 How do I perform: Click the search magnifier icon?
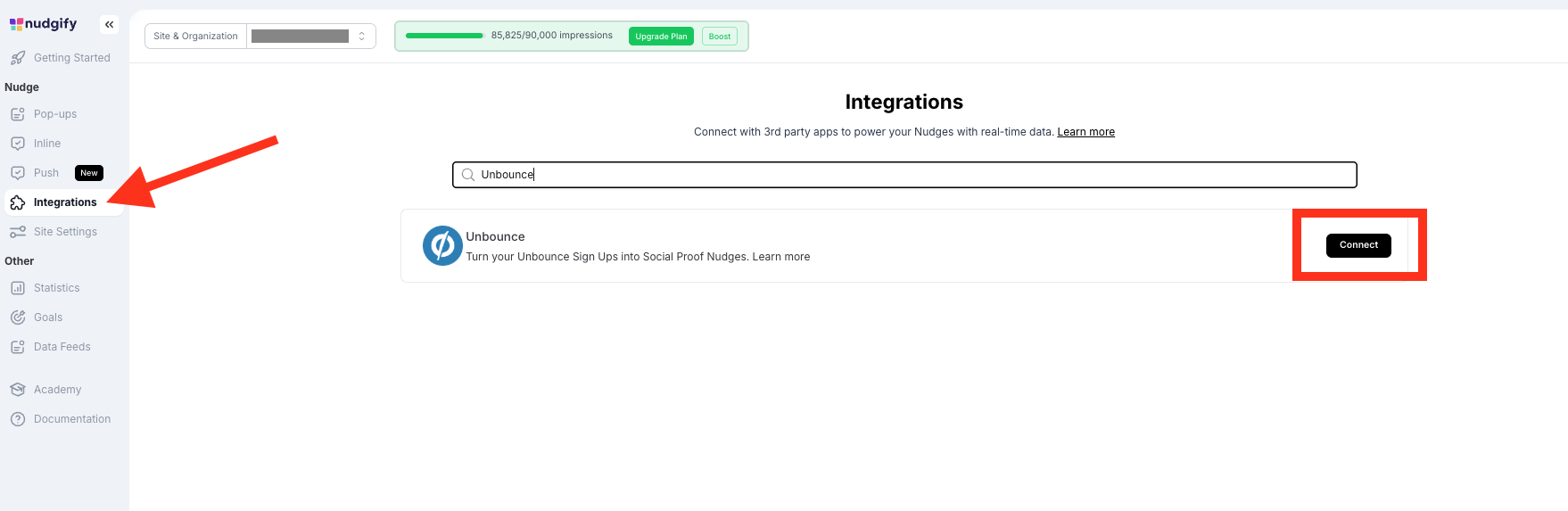(x=468, y=175)
